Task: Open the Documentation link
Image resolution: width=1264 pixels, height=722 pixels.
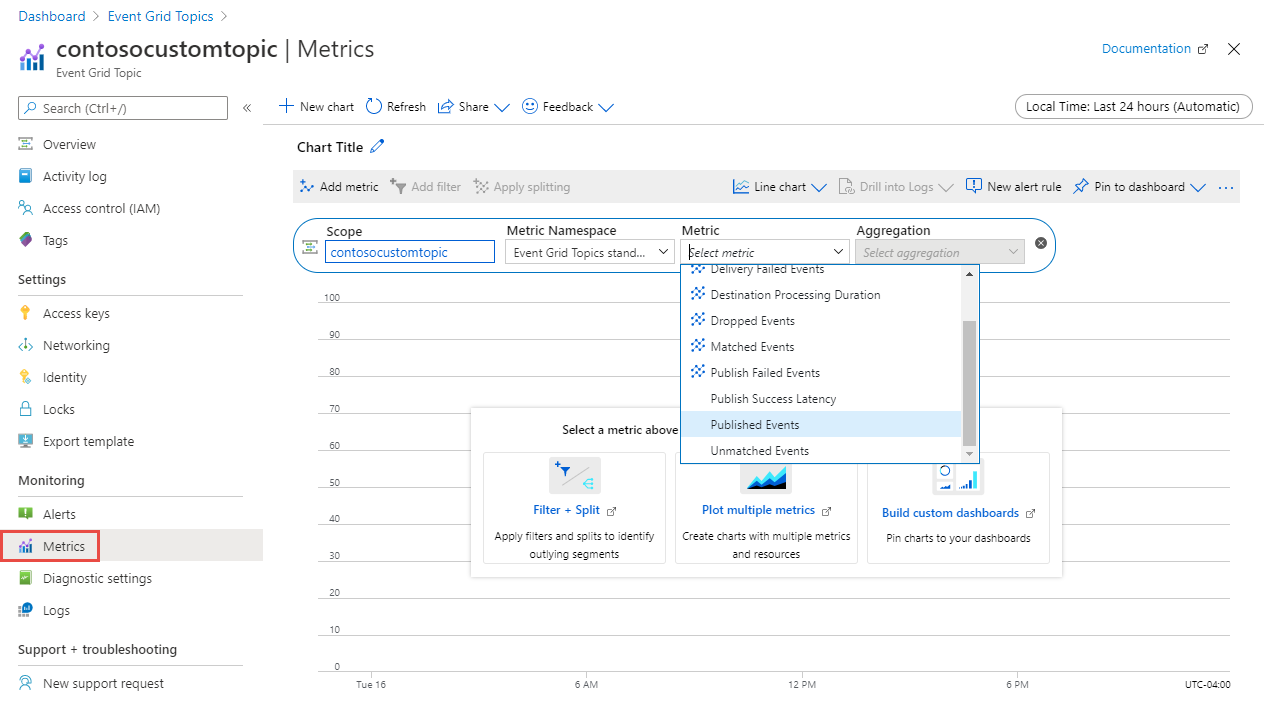Action: pos(1146,48)
